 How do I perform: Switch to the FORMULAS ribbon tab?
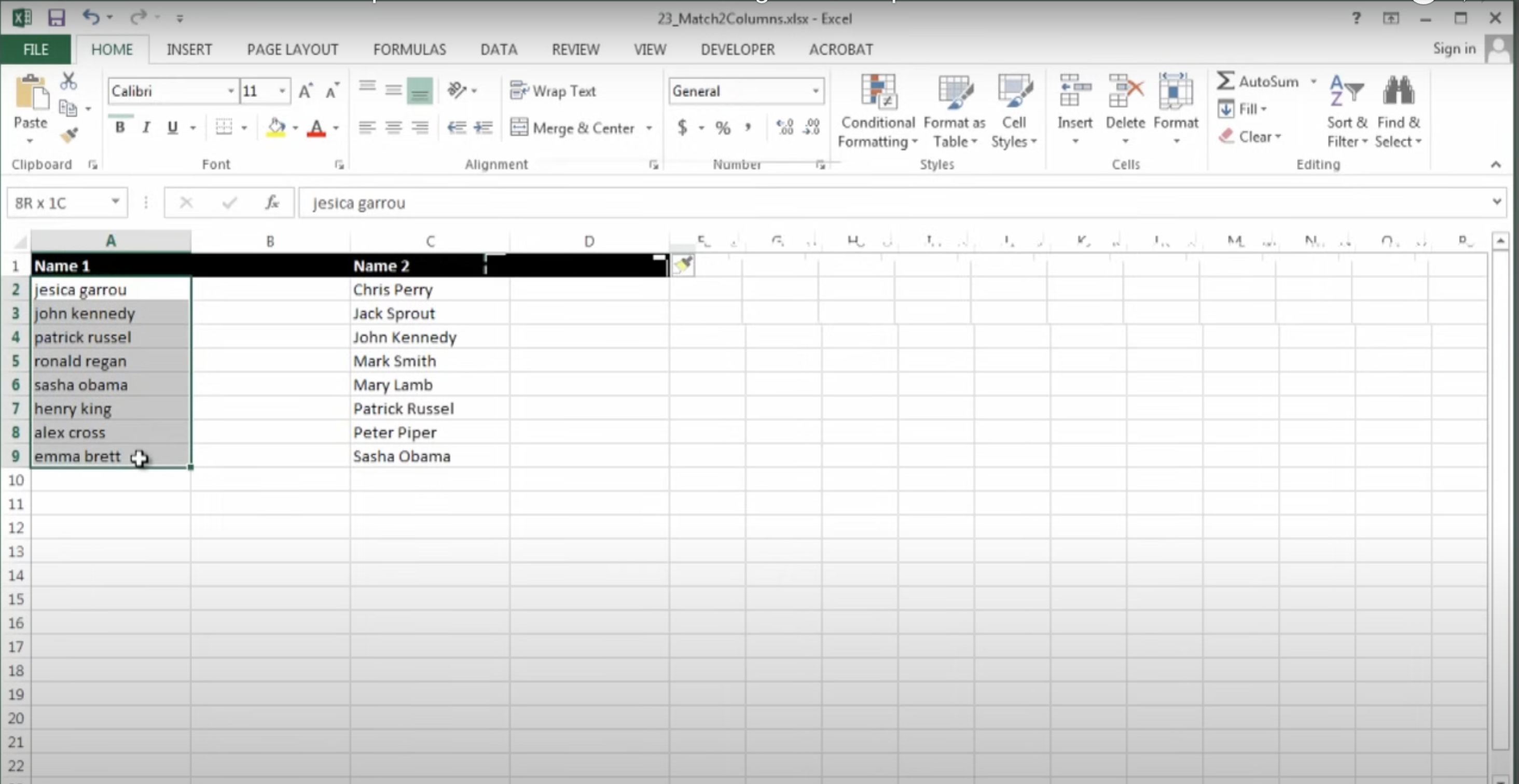(x=409, y=49)
